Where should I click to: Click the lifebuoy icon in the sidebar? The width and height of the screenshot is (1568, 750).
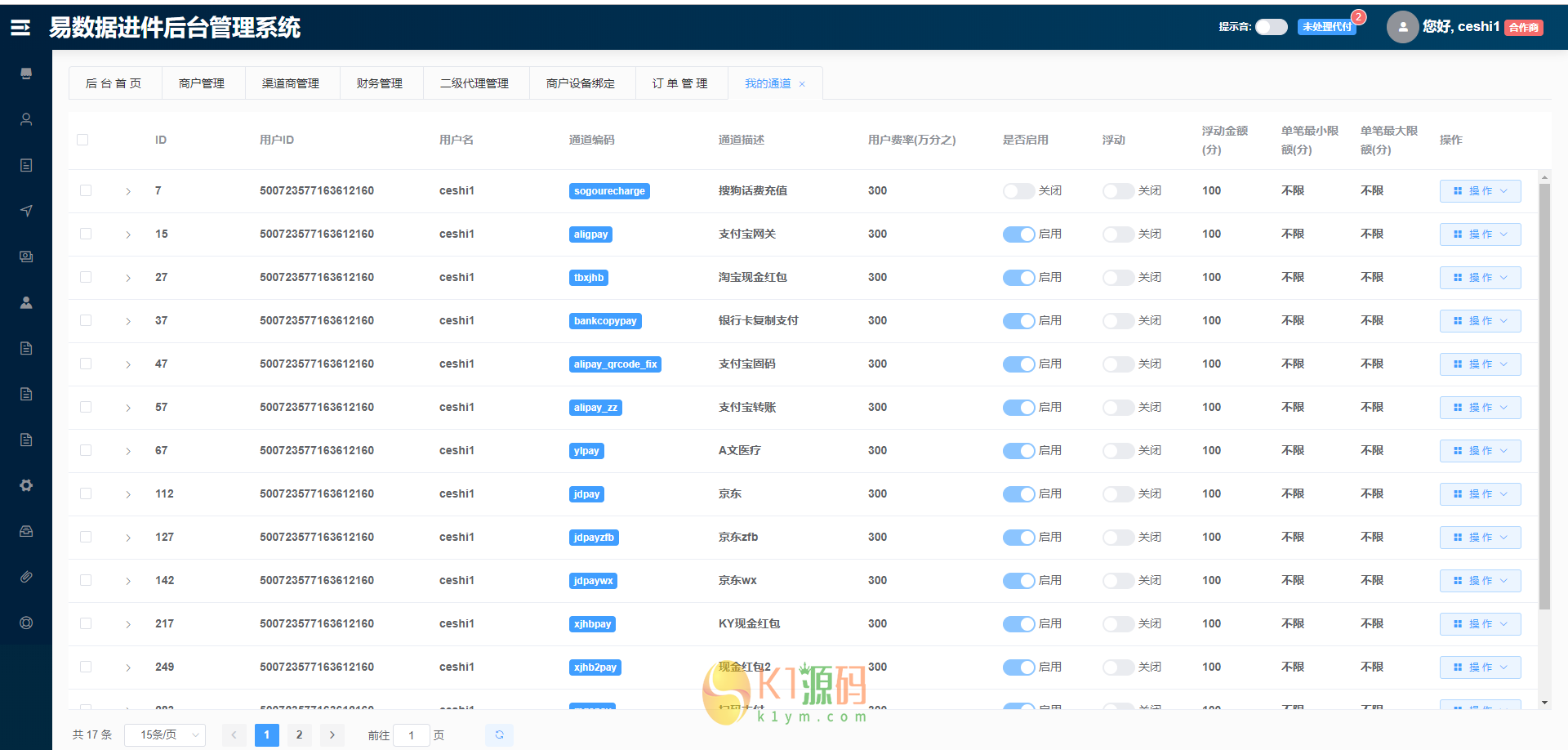[26, 623]
